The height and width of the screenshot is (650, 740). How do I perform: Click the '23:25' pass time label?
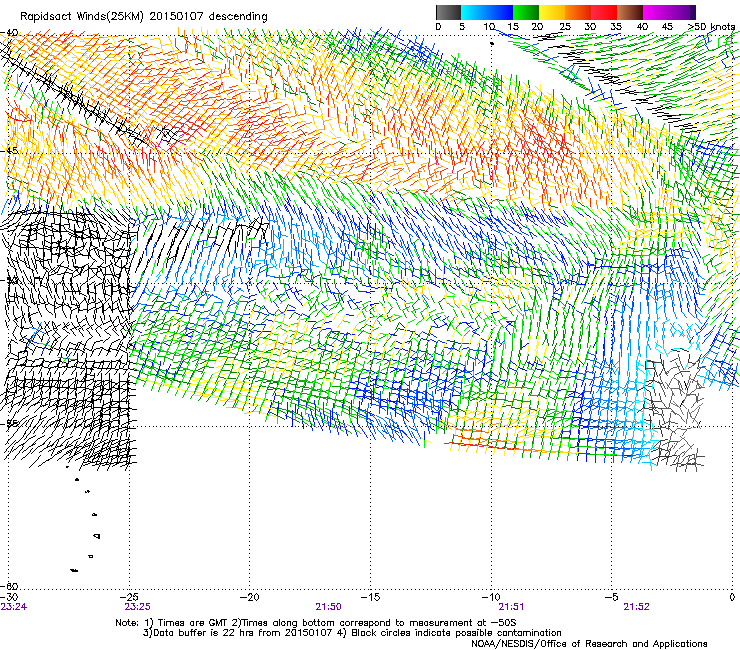[137, 607]
